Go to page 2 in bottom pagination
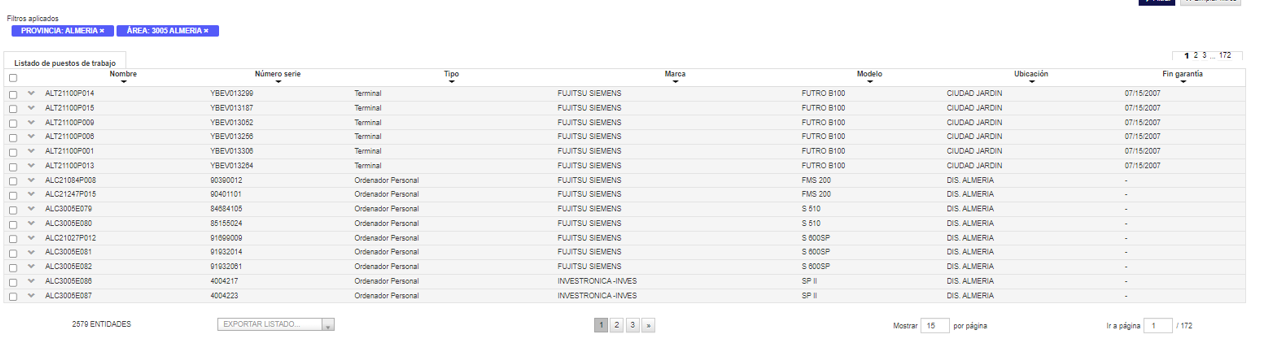Image resolution: width=1281 pixels, height=362 pixels. coord(617,325)
